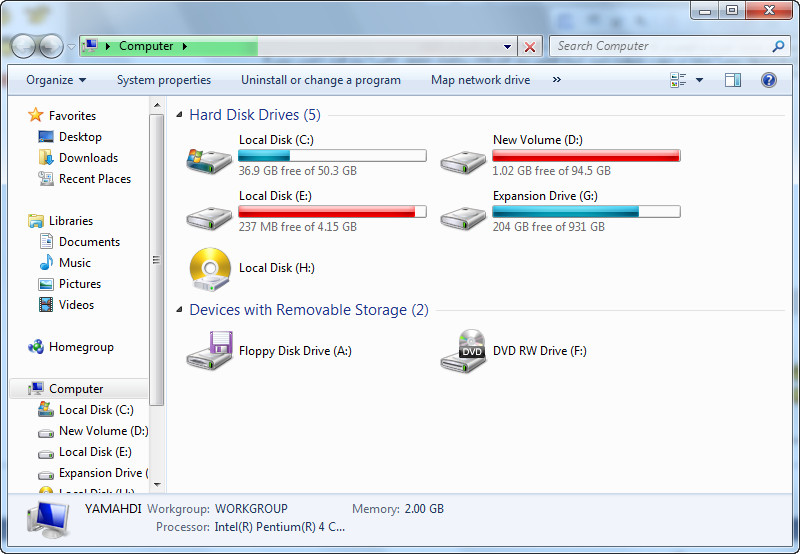Collapse the Hard Disk Drives group
The width and height of the screenshot is (800, 554).
click(x=179, y=115)
